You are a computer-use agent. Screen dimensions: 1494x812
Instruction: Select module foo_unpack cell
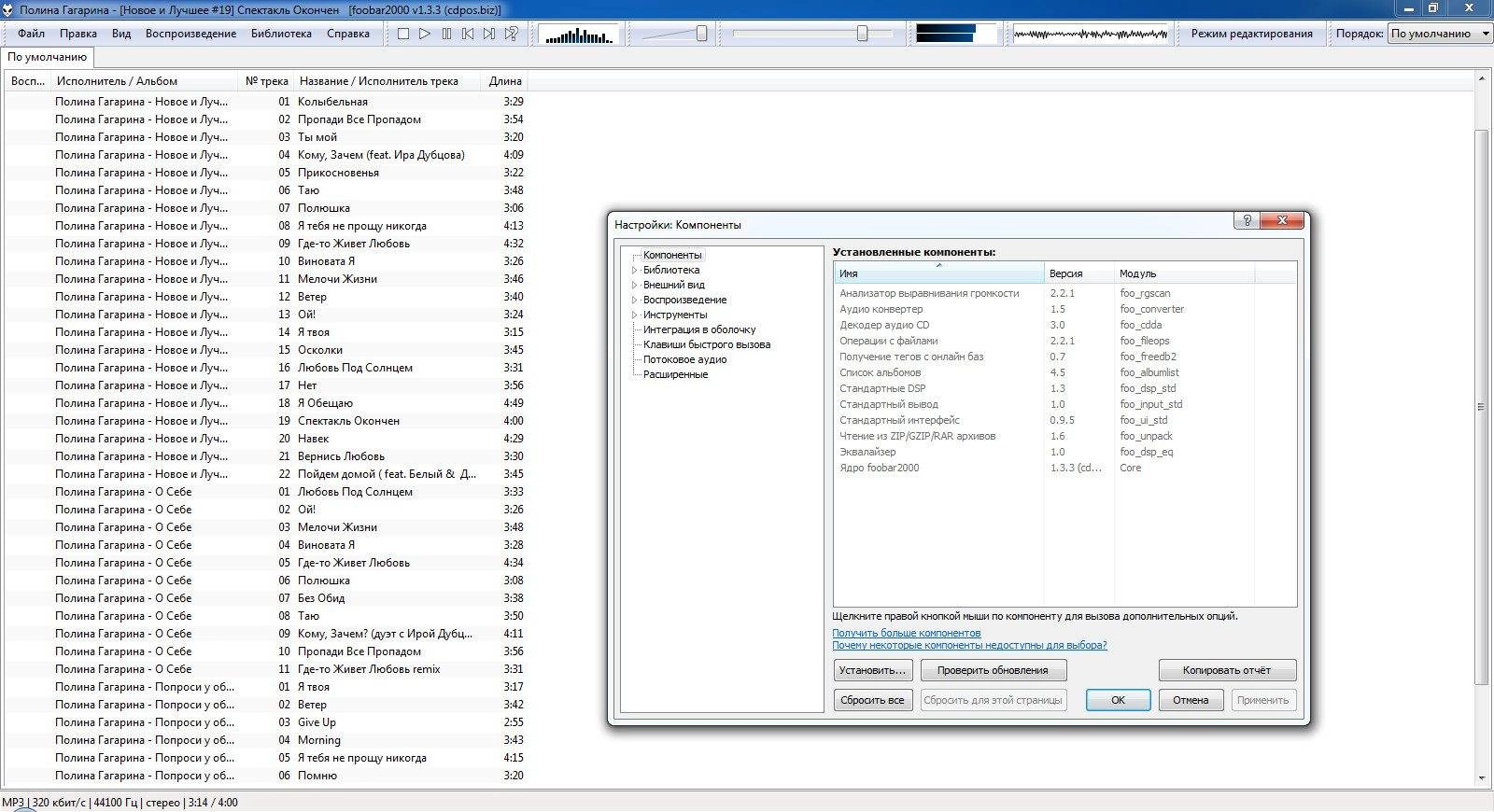click(x=1146, y=436)
